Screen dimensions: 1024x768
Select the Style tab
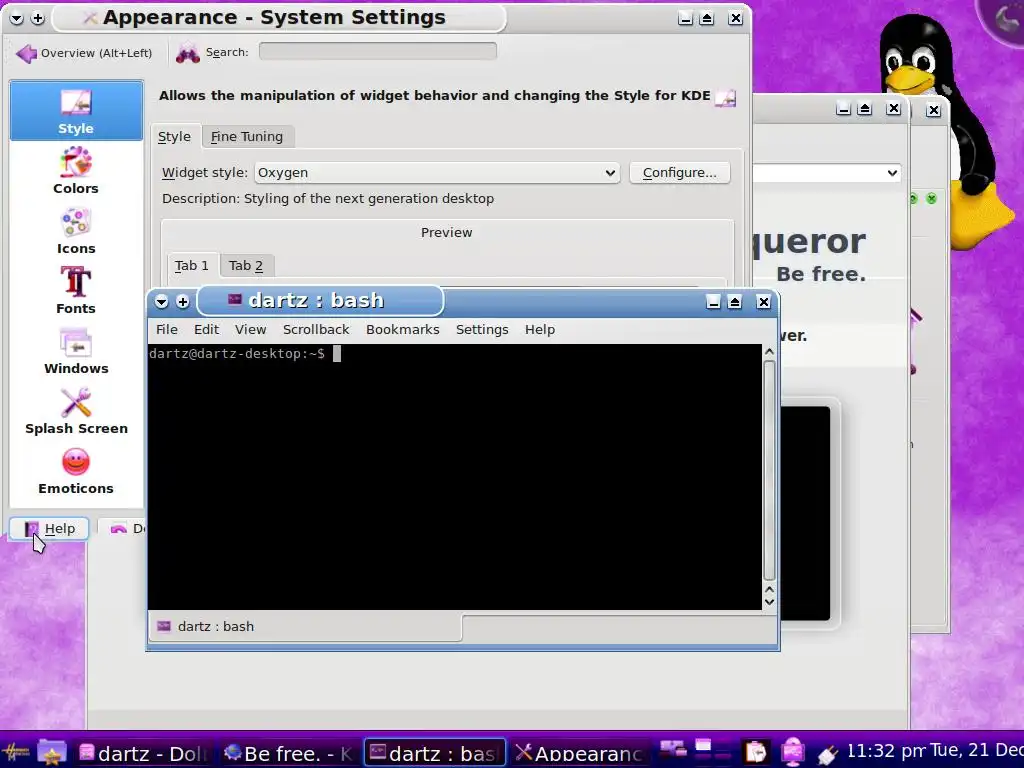(x=174, y=136)
